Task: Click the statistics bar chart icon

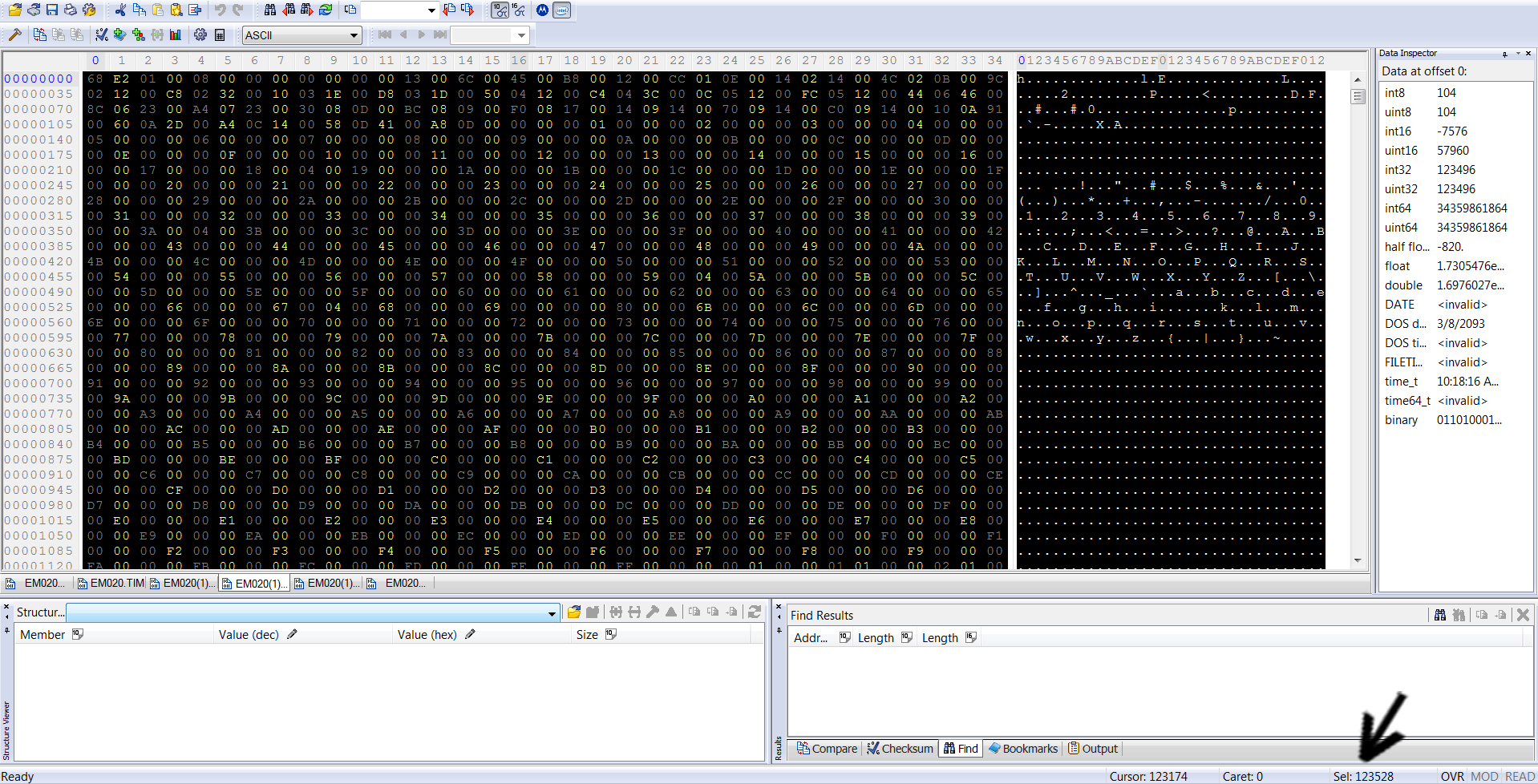Action: coord(176,34)
